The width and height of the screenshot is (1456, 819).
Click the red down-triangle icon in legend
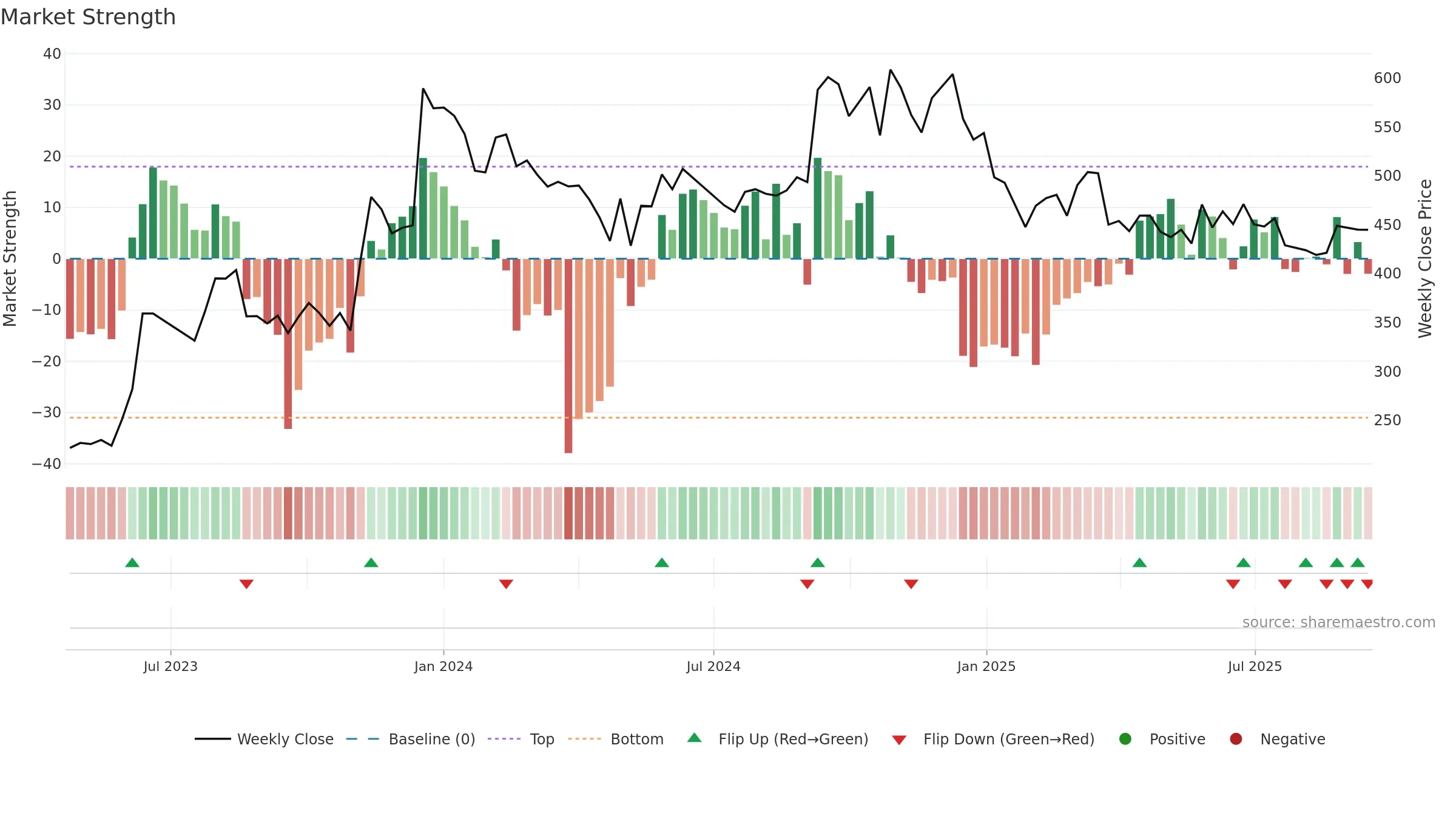point(900,740)
